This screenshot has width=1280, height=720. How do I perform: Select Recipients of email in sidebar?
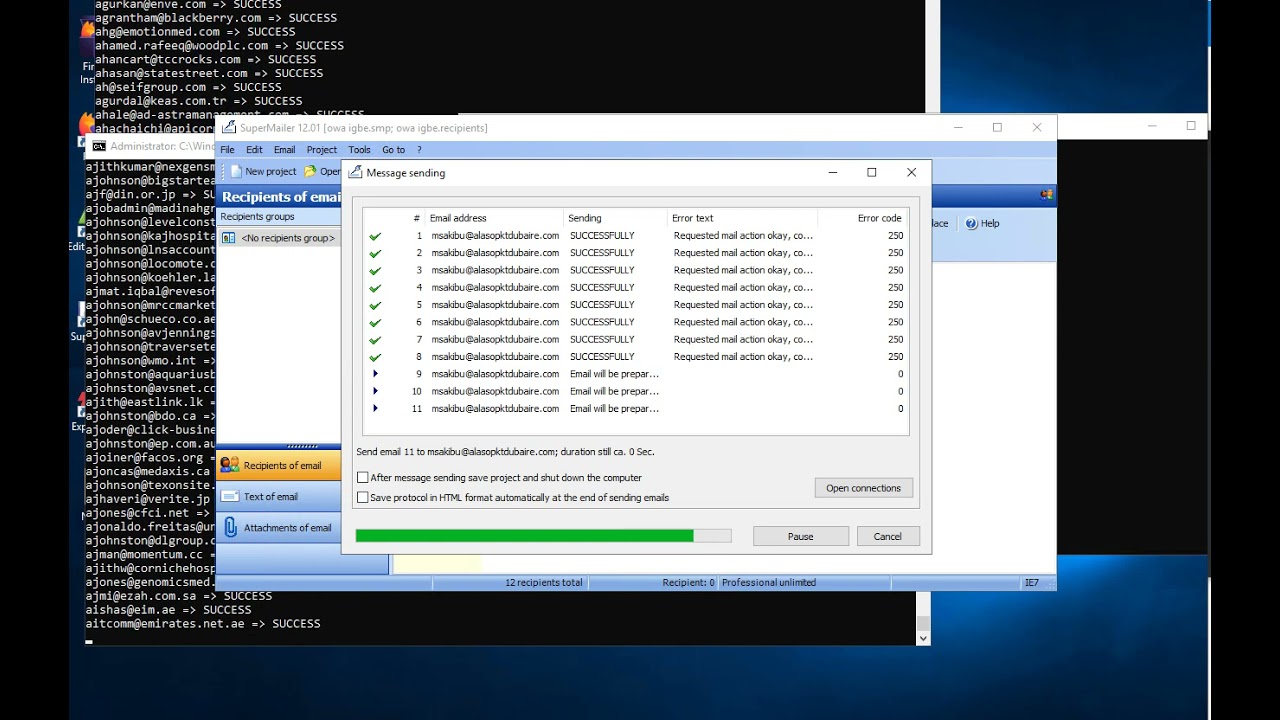[x=279, y=465]
